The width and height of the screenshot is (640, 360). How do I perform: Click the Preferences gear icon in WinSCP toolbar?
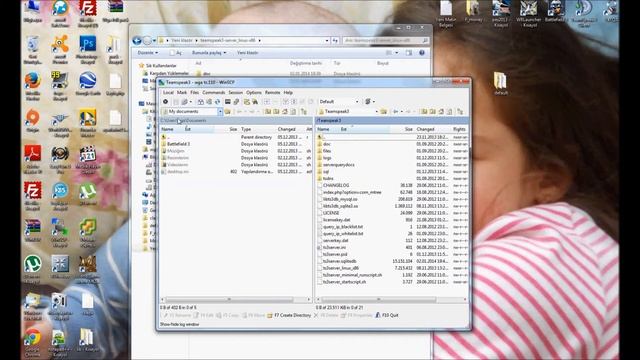[165, 102]
